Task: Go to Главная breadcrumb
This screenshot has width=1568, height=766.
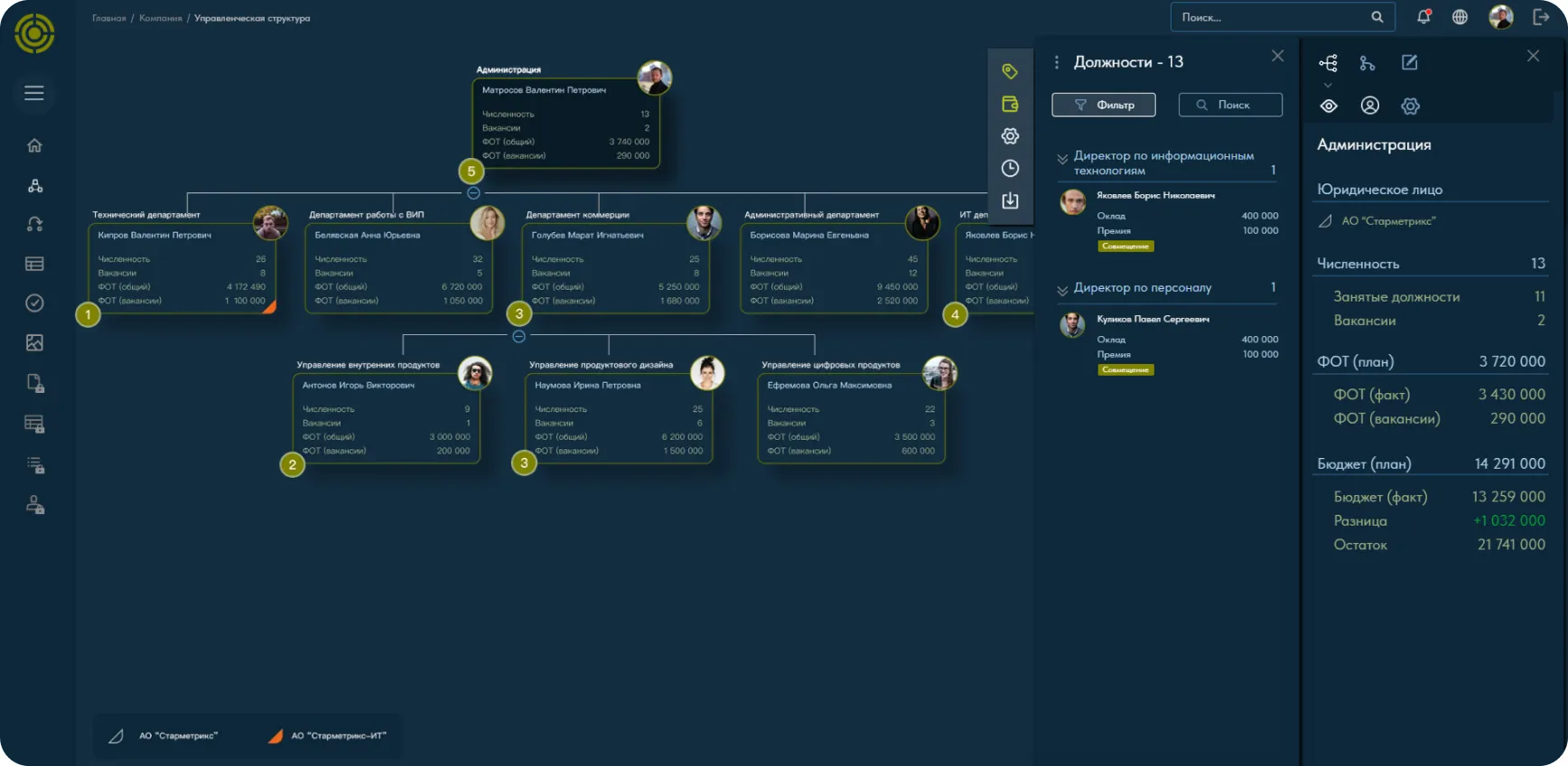Action: (109, 18)
